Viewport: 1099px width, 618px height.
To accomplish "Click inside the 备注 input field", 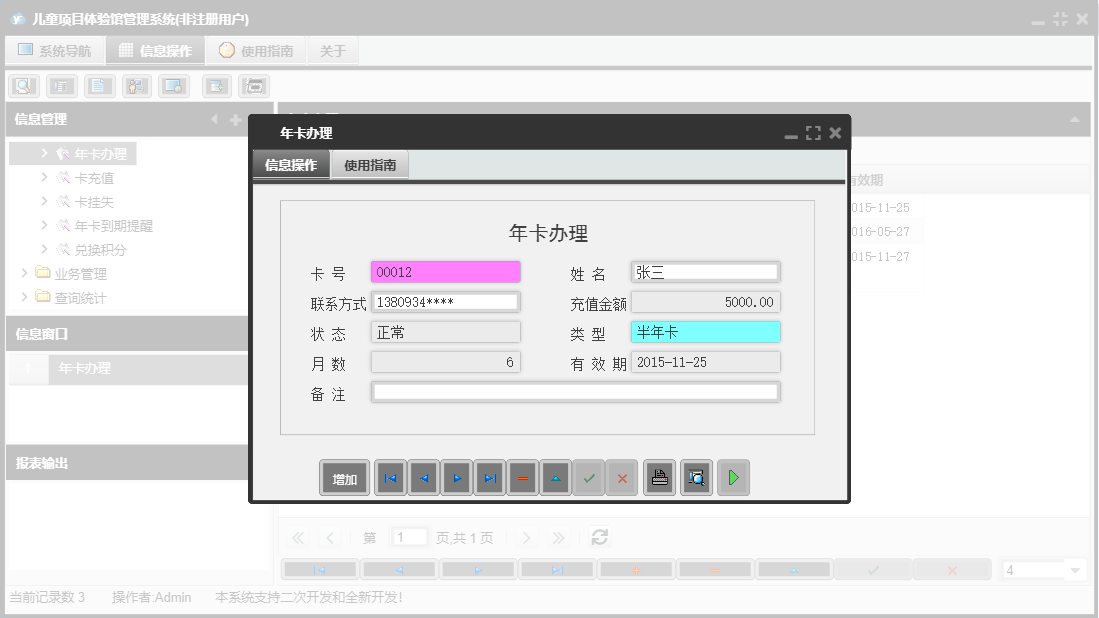I will pos(575,391).
